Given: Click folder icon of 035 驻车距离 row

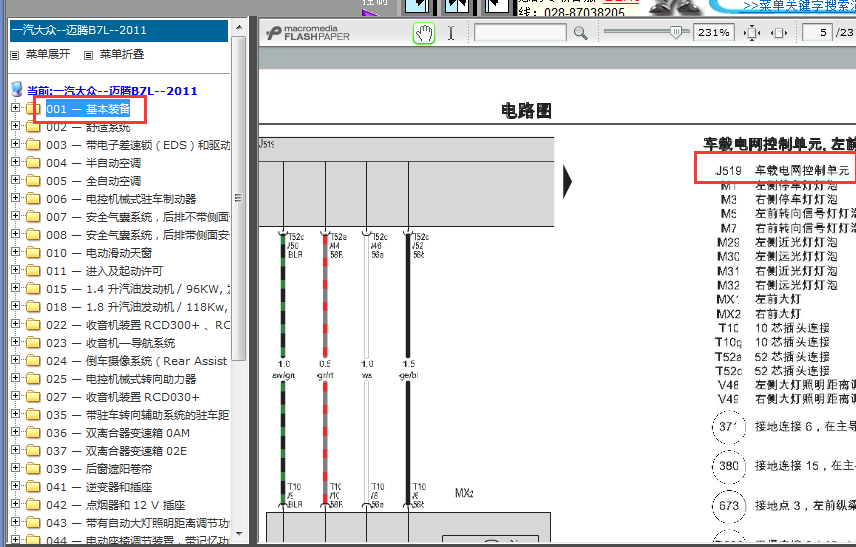Looking at the screenshot, I should click(33, 415).
